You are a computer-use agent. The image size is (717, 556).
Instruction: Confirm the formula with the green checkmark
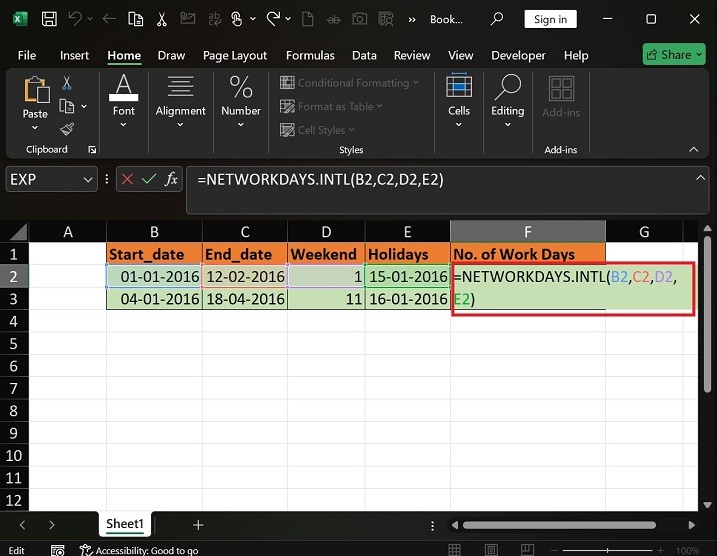[x=149, y=179]
